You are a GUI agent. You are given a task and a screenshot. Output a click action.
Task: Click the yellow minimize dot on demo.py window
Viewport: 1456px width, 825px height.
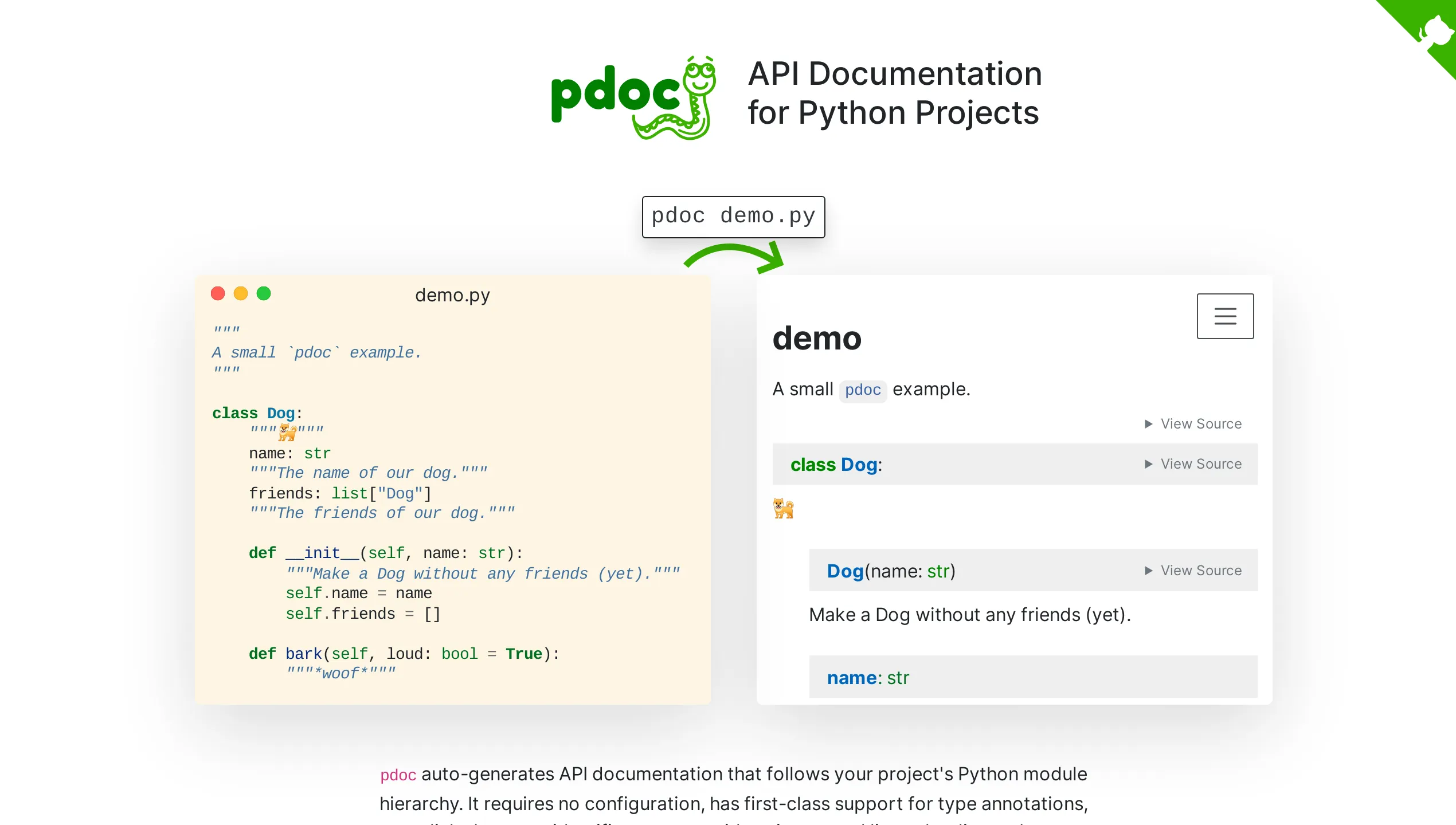[241, 293]
